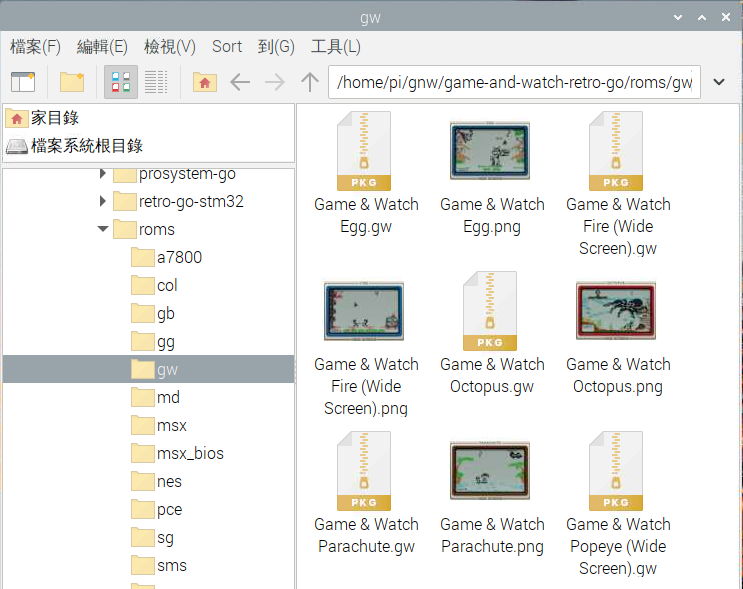Navigate forward to the next folder
This screenshot has width=743, height=589.
tap(275, 82)
